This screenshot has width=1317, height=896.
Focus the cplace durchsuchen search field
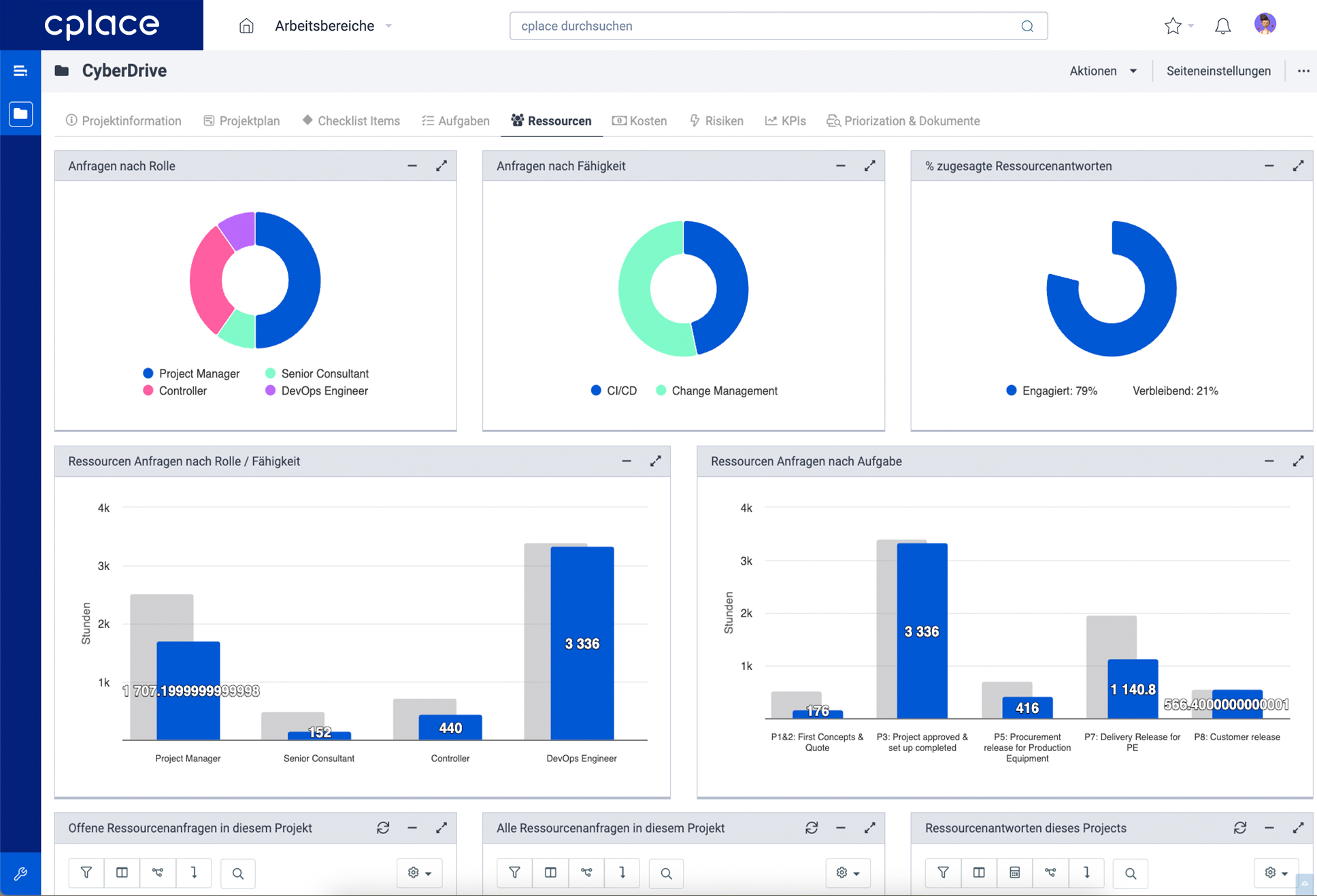[778, 26]
